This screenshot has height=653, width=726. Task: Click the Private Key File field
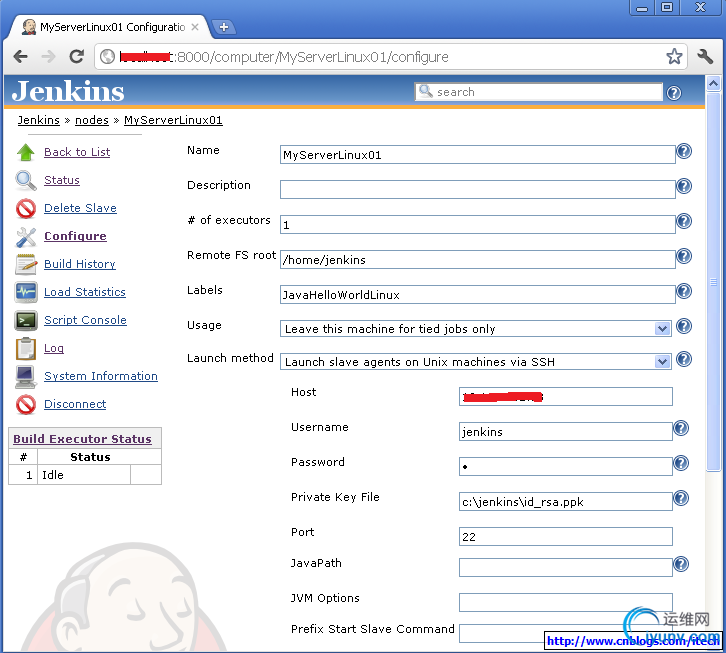[565, 502]
